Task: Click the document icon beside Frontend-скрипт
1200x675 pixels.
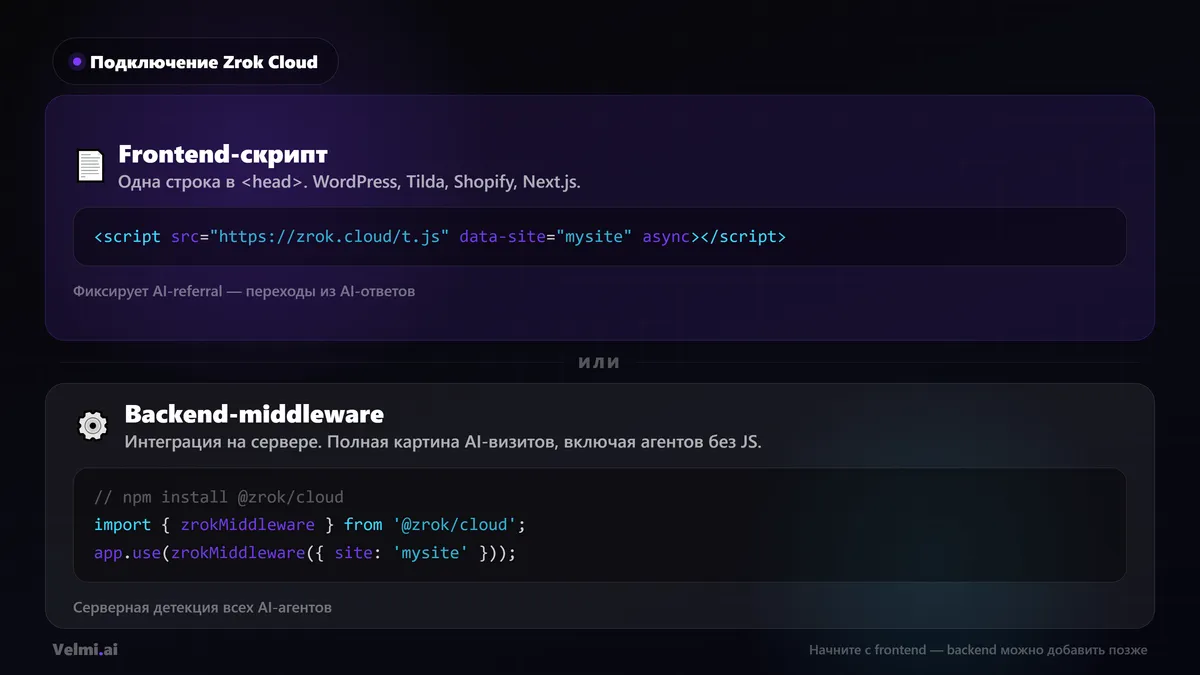Action: pos(90,166)
